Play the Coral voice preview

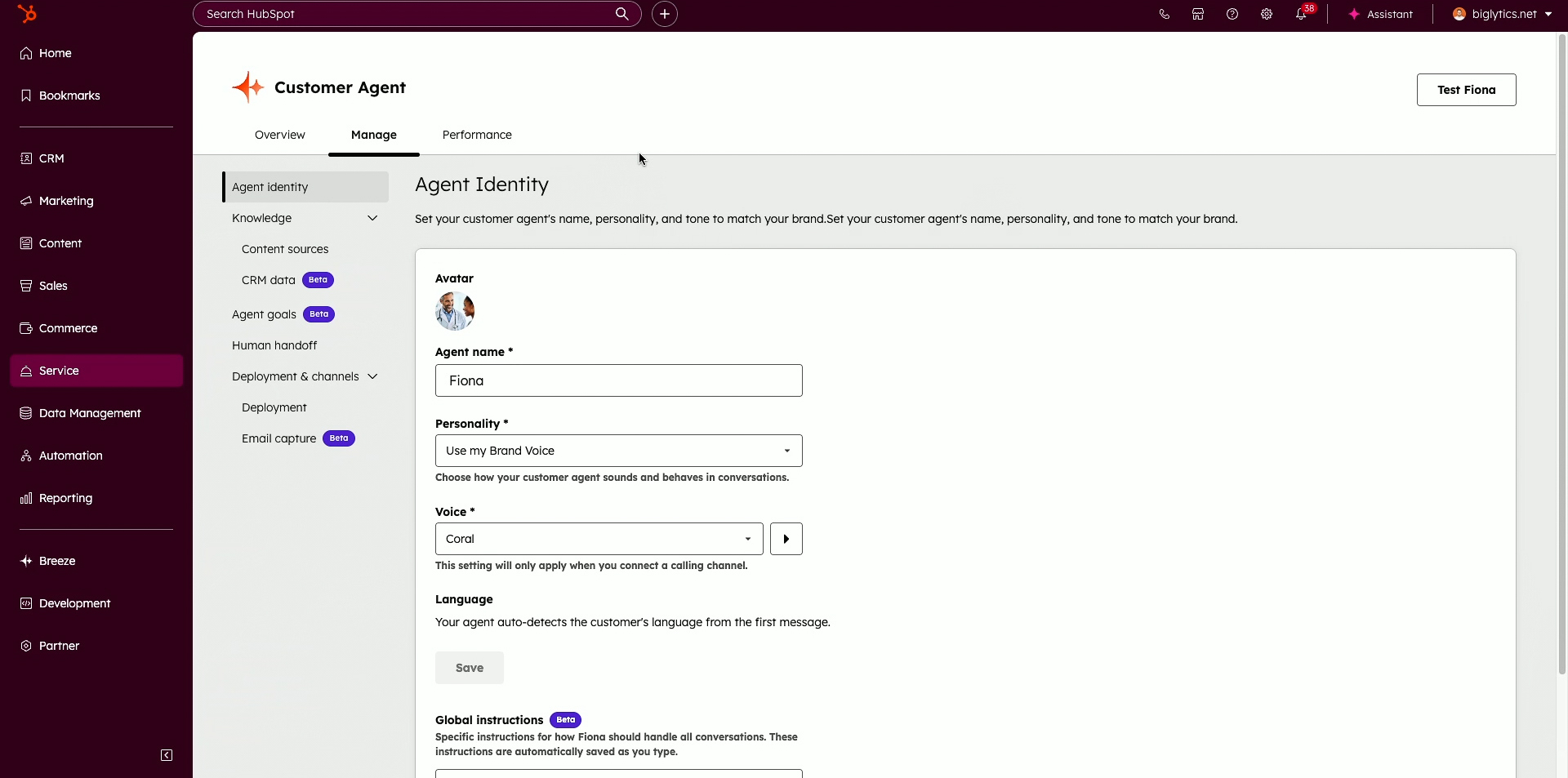786,539
